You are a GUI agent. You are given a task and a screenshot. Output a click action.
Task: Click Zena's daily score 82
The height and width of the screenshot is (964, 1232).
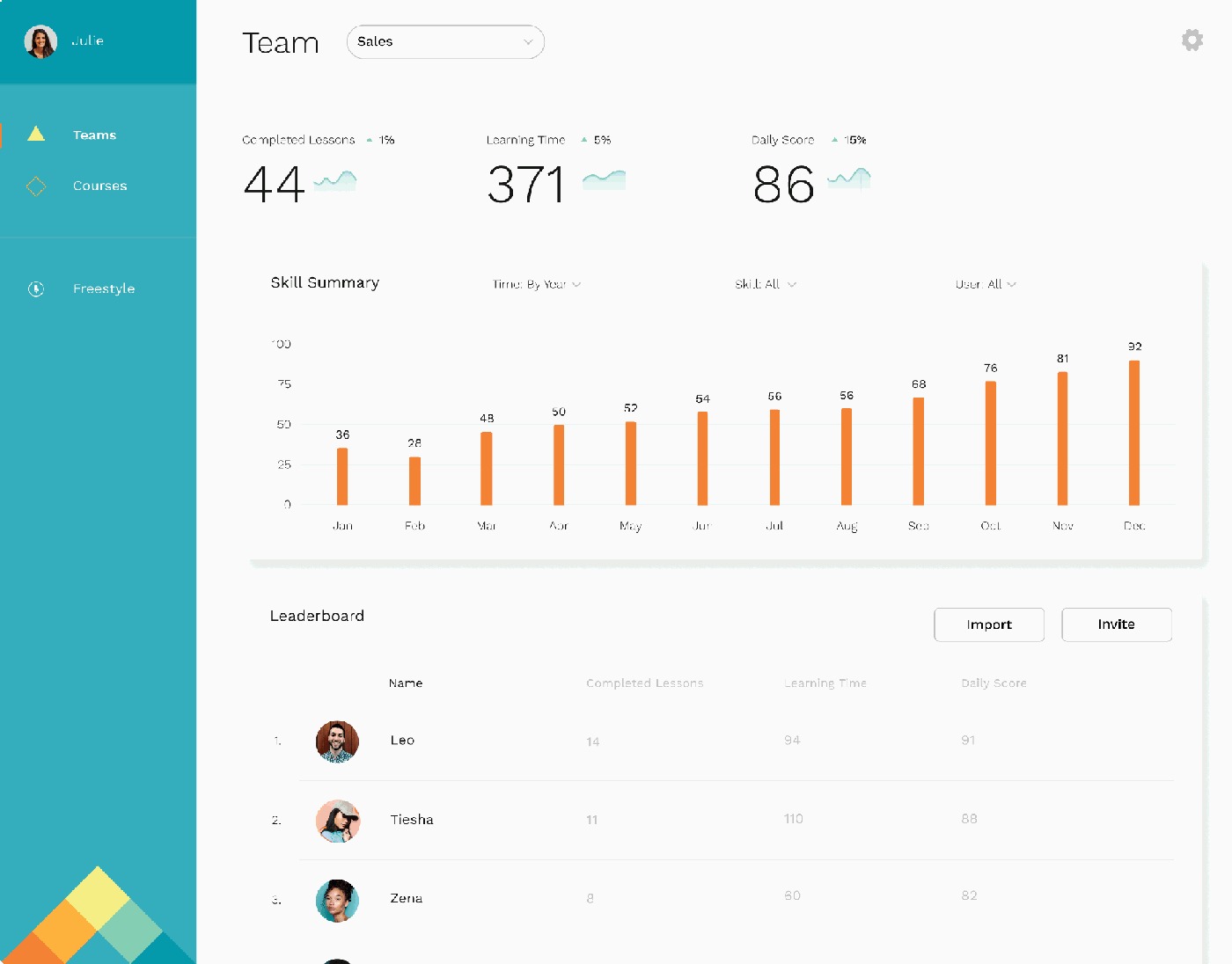[x=969, y=895]
